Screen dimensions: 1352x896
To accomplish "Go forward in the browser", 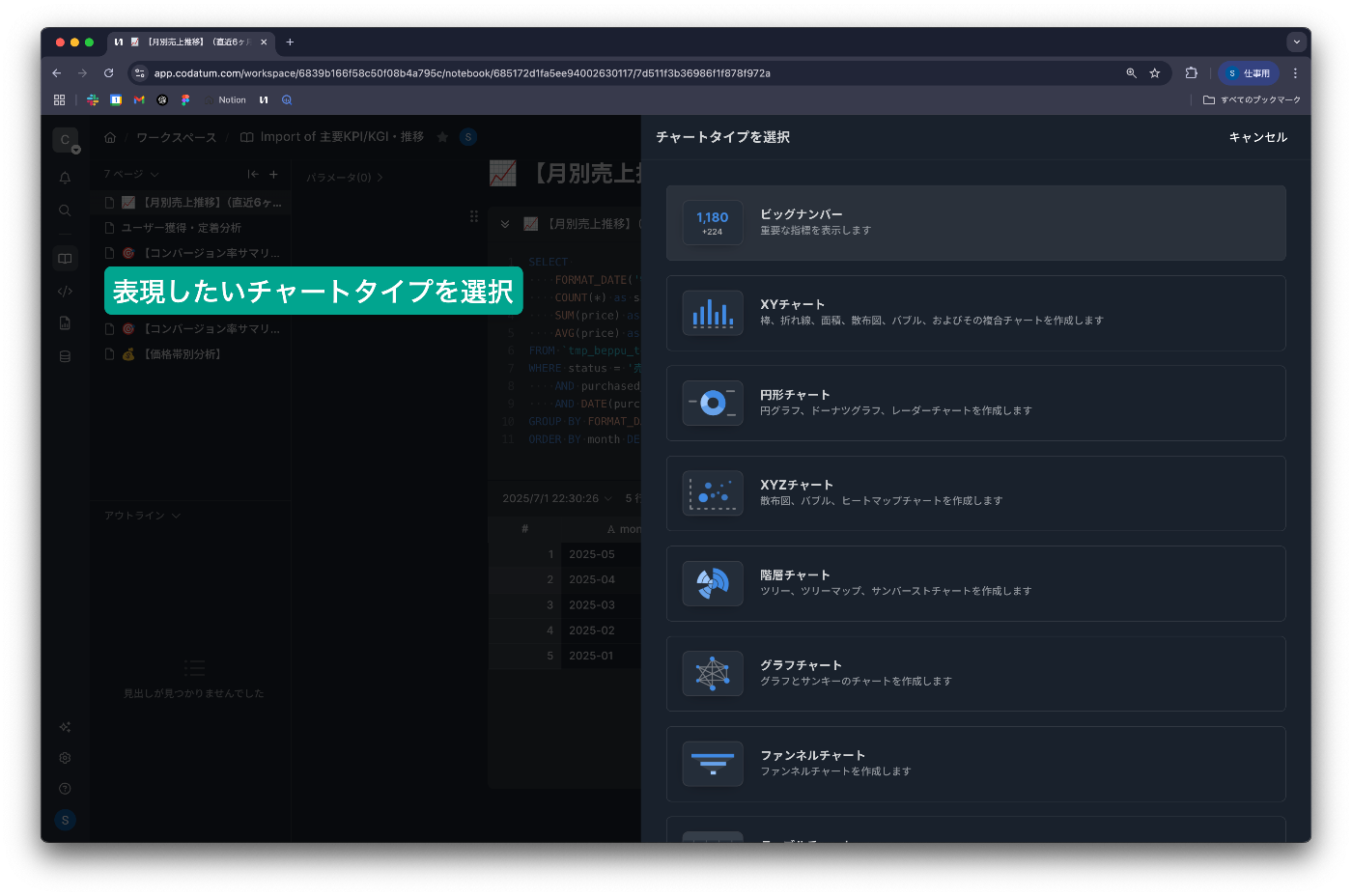I will [x=82, y=73].
